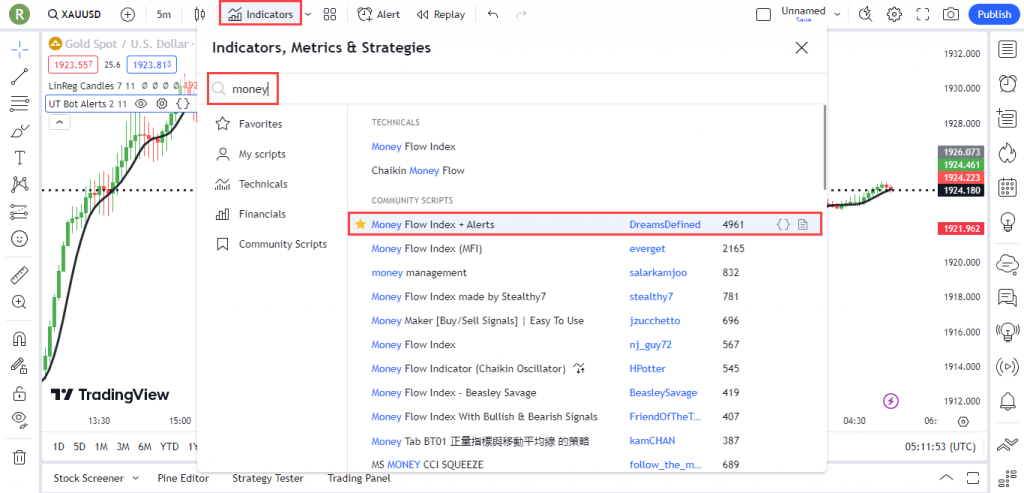This screenshot has height=493, width=1024.
Task: Click the trash remove objects icon
Action: pos(20,456)
